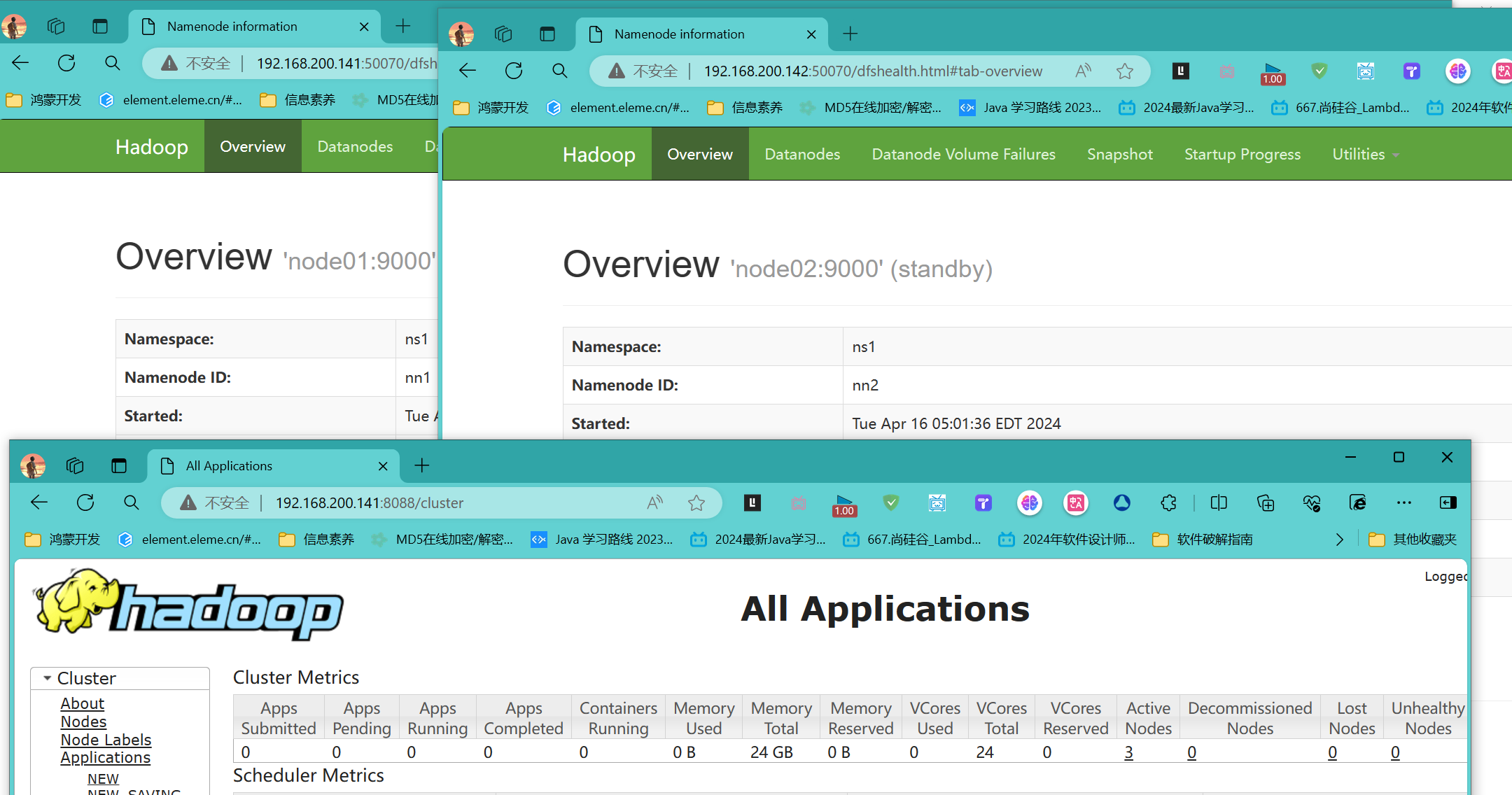This screenshot has width=1512, height=795.
Task: Click the purple T extension in front window
Action: coord(983,502)
